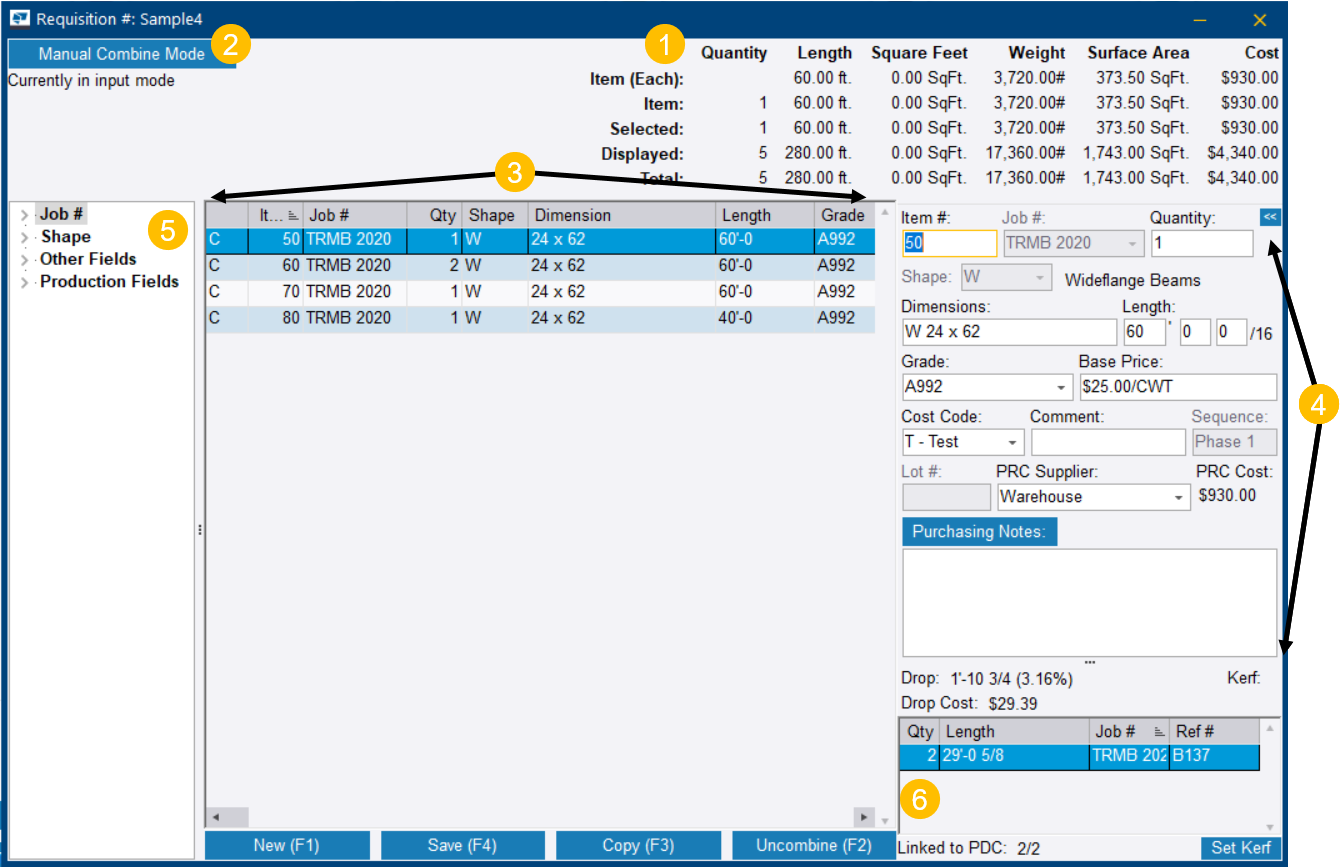Open the Grade dropdown showing A992

[x=1060, y=387]
